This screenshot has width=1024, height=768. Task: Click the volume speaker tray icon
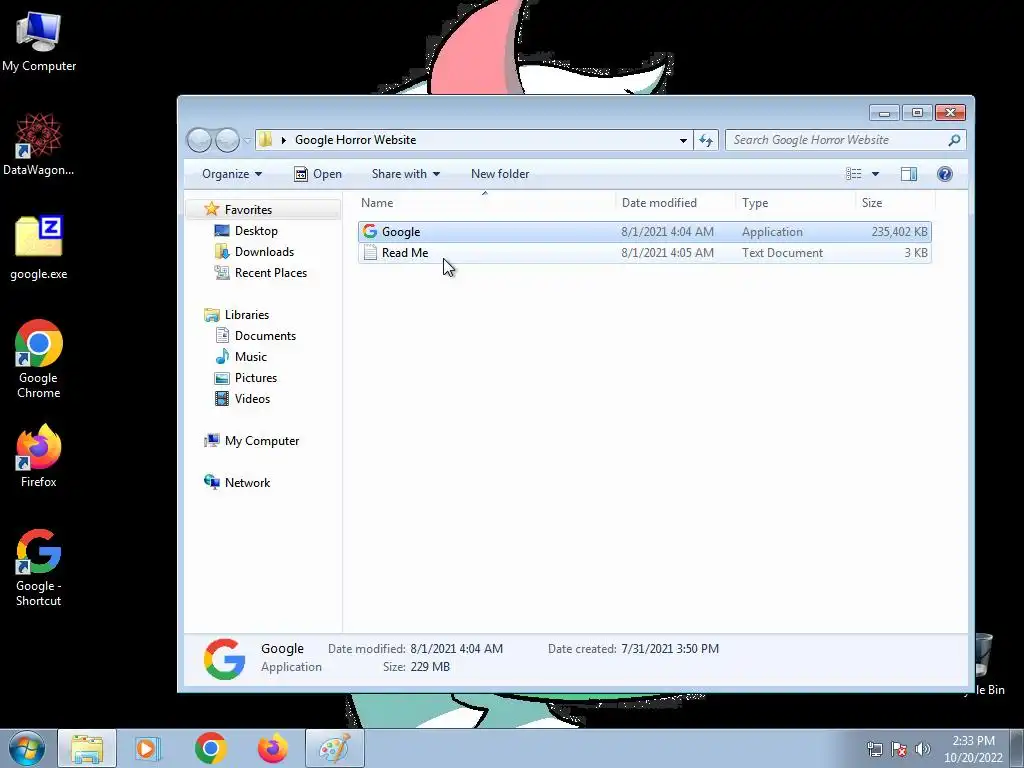tap(923, 749)
